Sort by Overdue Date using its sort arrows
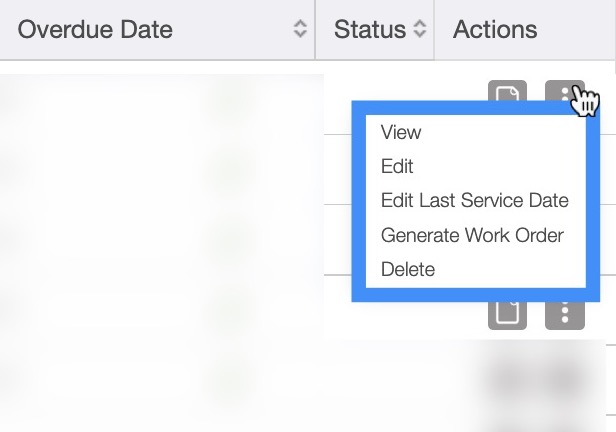The height and width of the screenshot is (432, 616). coord(300,30)
